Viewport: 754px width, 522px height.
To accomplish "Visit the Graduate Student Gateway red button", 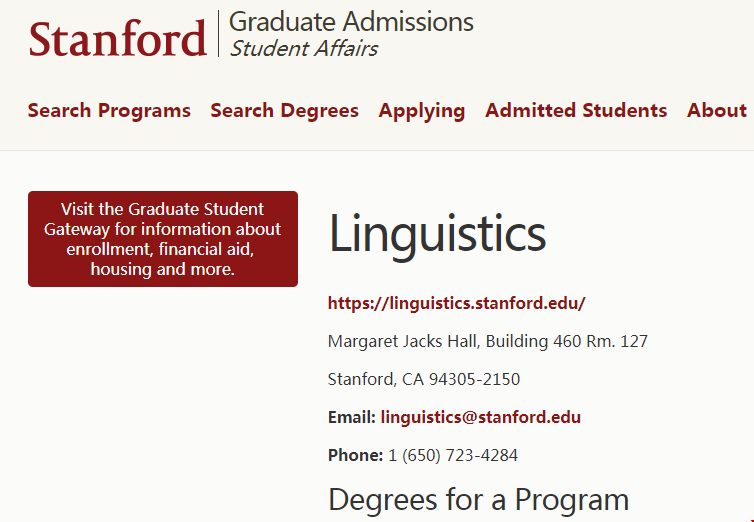I will pos(163,239).
